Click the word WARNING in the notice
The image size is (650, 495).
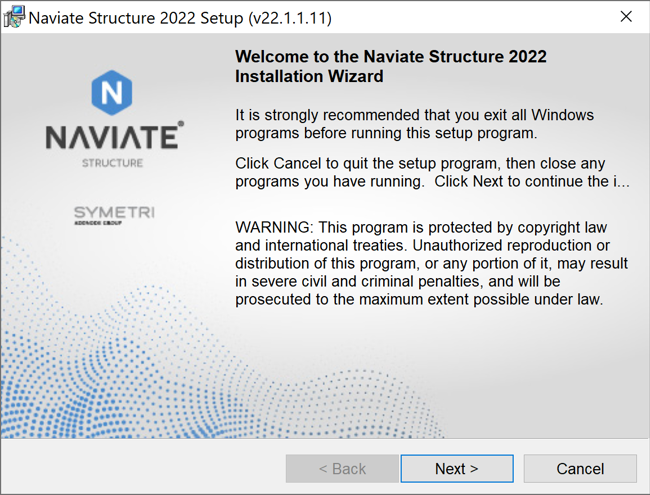(x=274, y=228)
